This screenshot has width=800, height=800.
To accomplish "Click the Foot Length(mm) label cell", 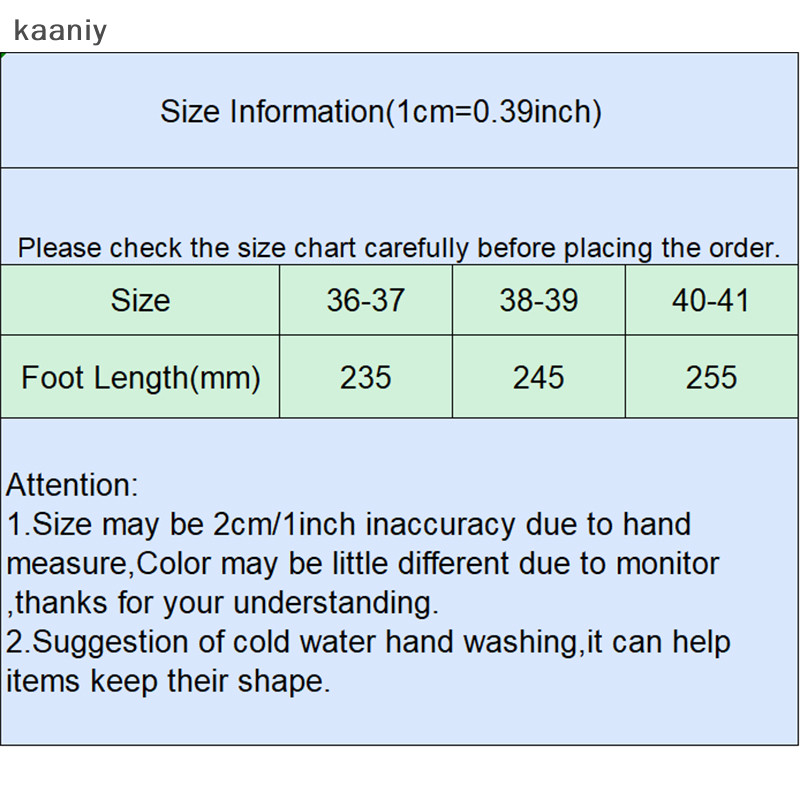I will [140, 377].
